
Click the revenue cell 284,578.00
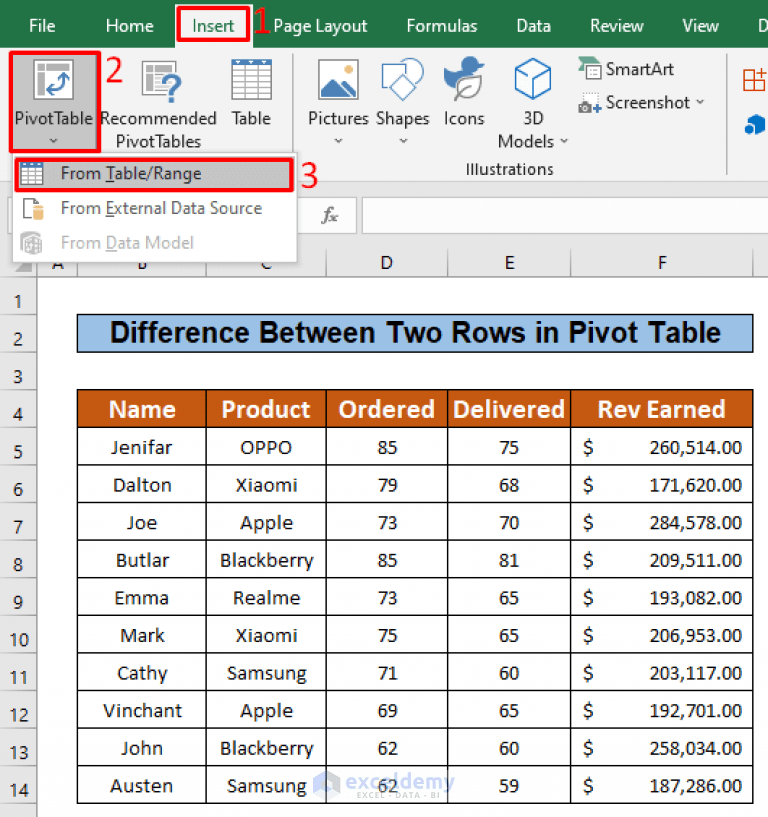(x=662, y=522)
